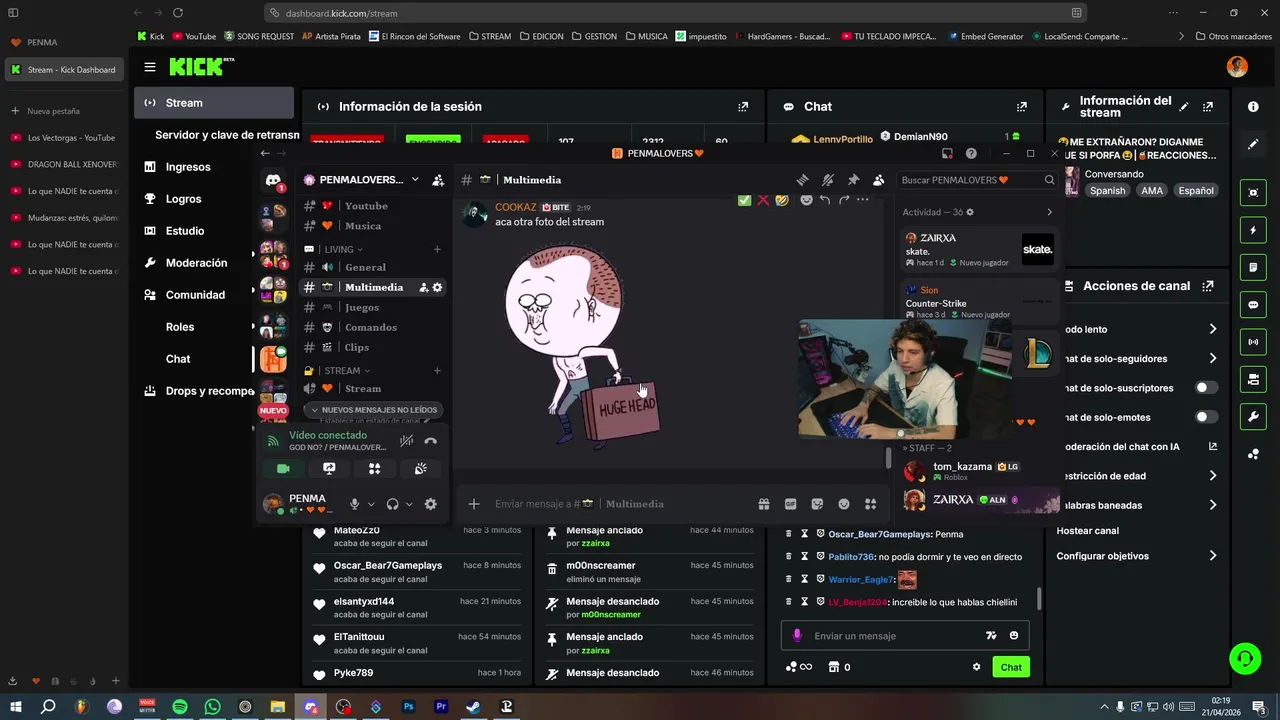Expand Restricción de edad options

[1212, 476]
